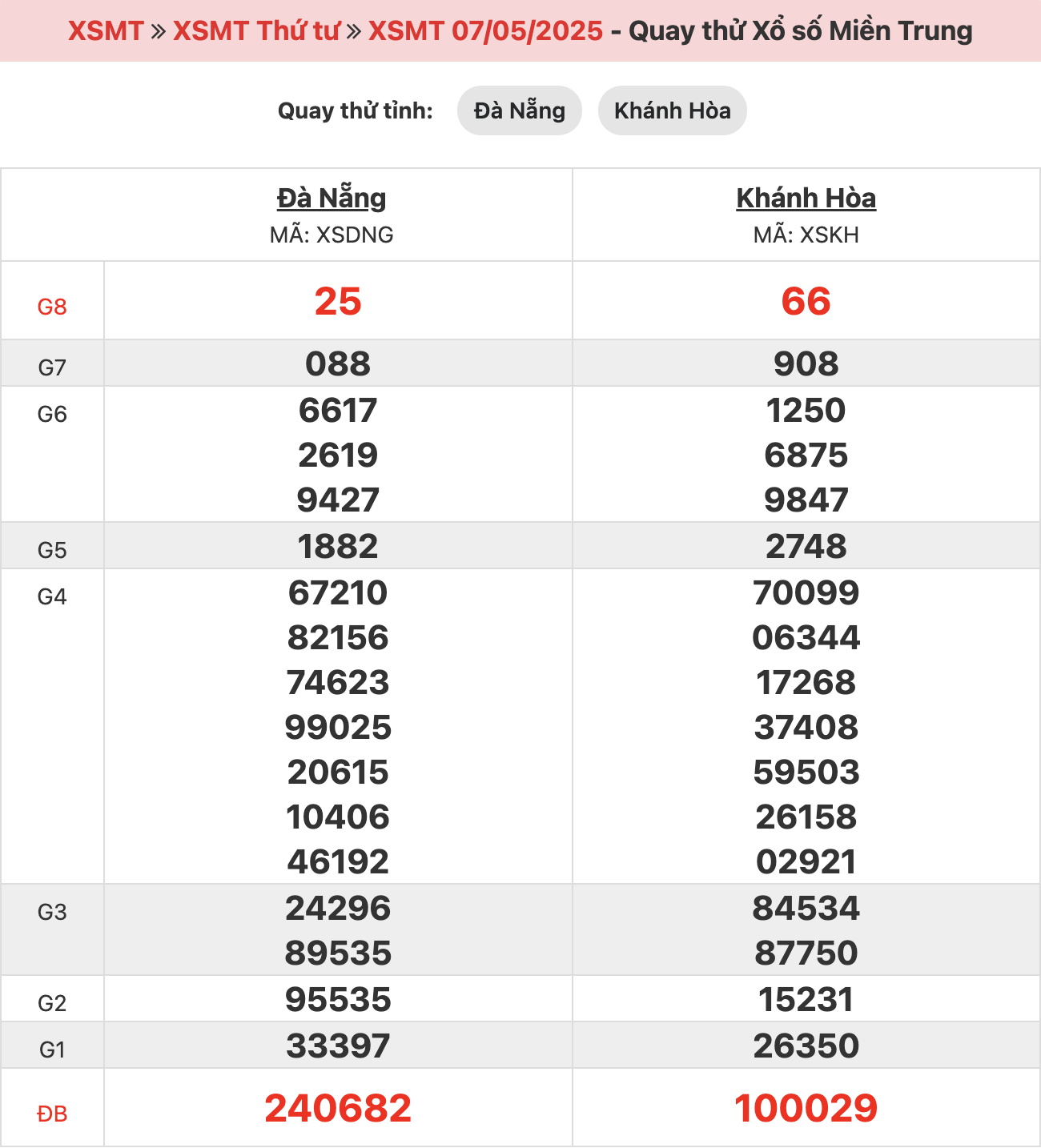The width and height of the screenshot is (1041, 1148).
Task: Open the Đà Nẵng column header link
Action: pyautogui.click(x=332, y=198)
